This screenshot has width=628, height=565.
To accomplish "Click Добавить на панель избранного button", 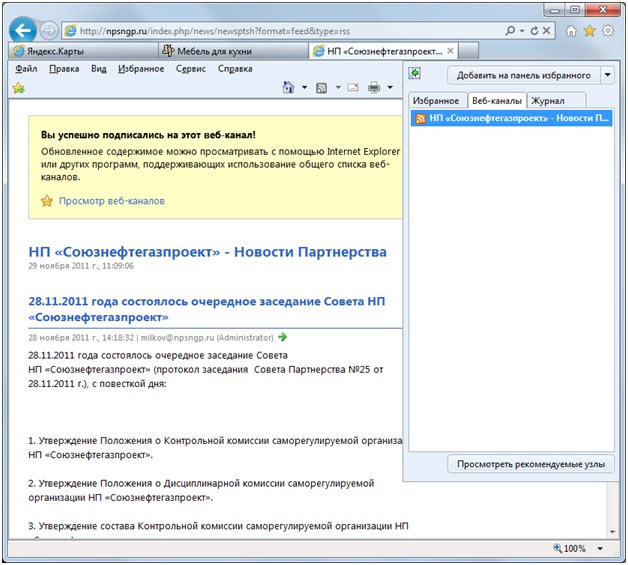I will coord(523,75).
